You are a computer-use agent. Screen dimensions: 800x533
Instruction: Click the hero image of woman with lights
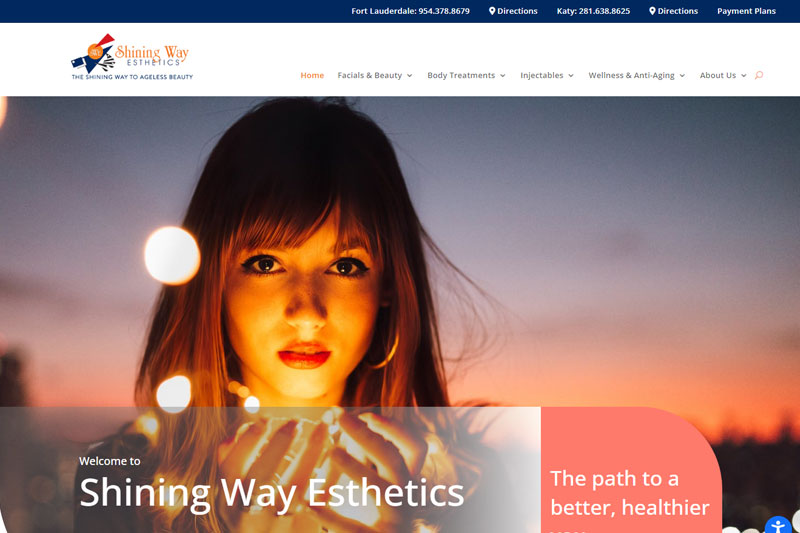click(400, 250)
